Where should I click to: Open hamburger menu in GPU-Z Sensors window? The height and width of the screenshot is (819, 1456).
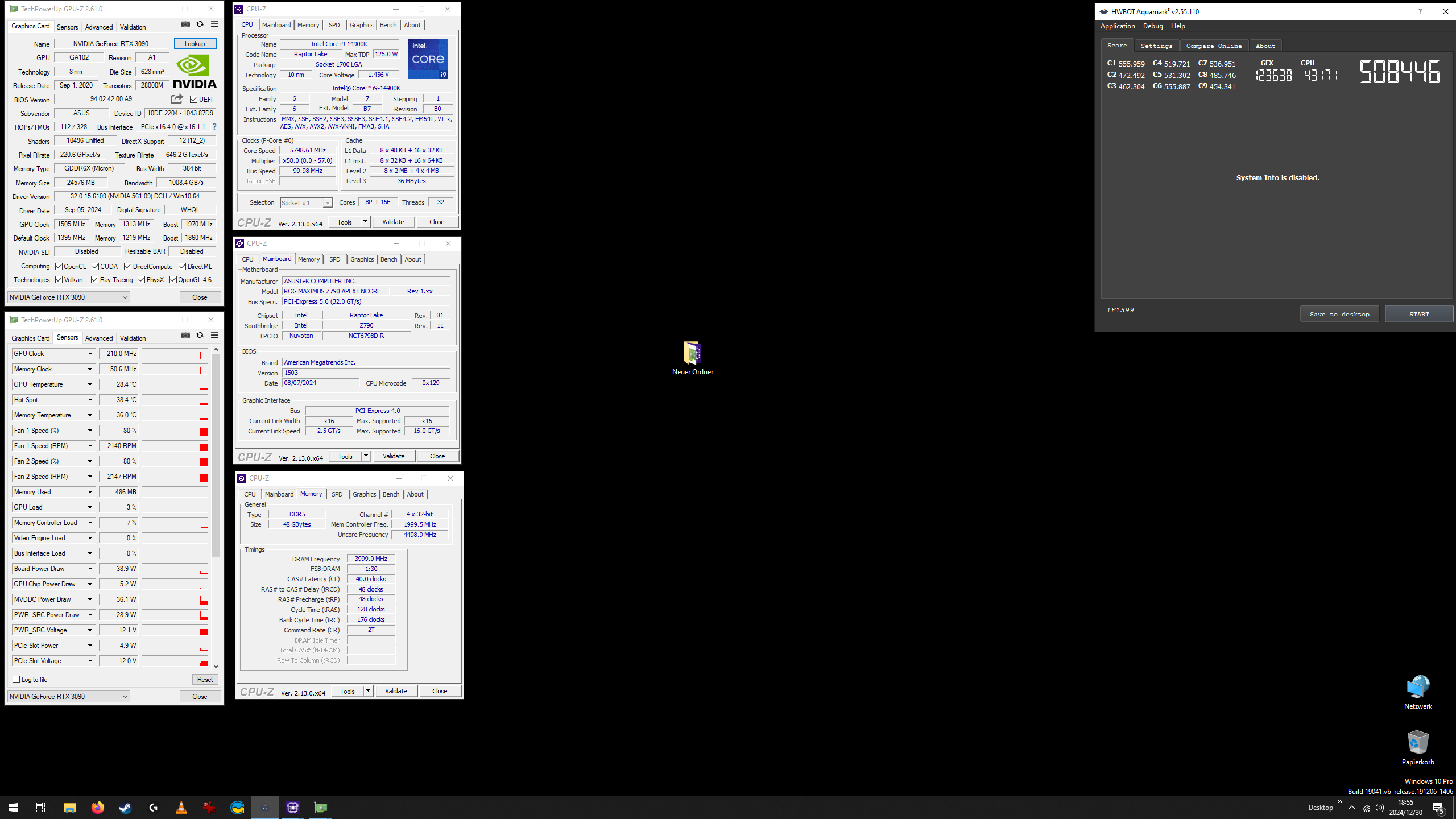(x=214, y=335)
